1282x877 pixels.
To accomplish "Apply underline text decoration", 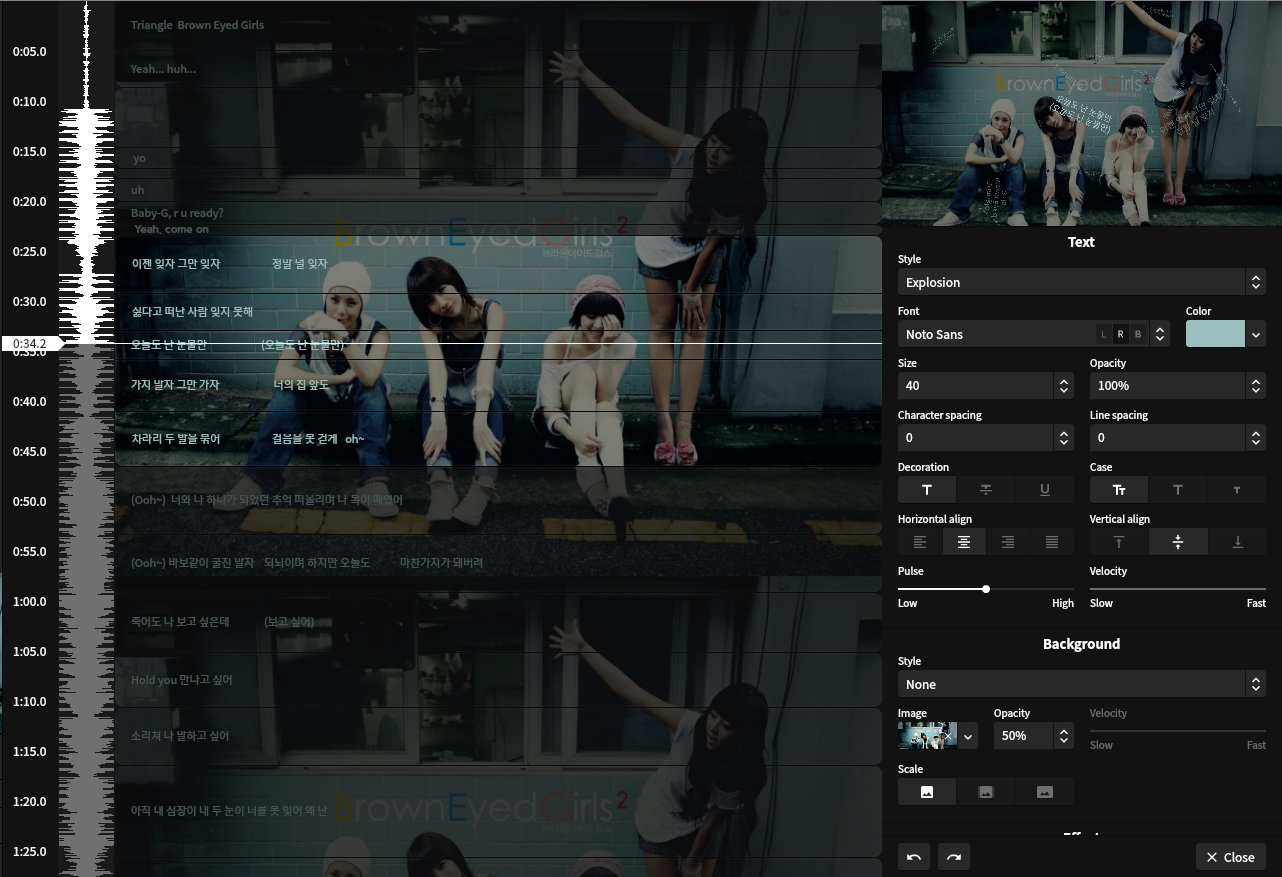I will (x=1045, y=490).
